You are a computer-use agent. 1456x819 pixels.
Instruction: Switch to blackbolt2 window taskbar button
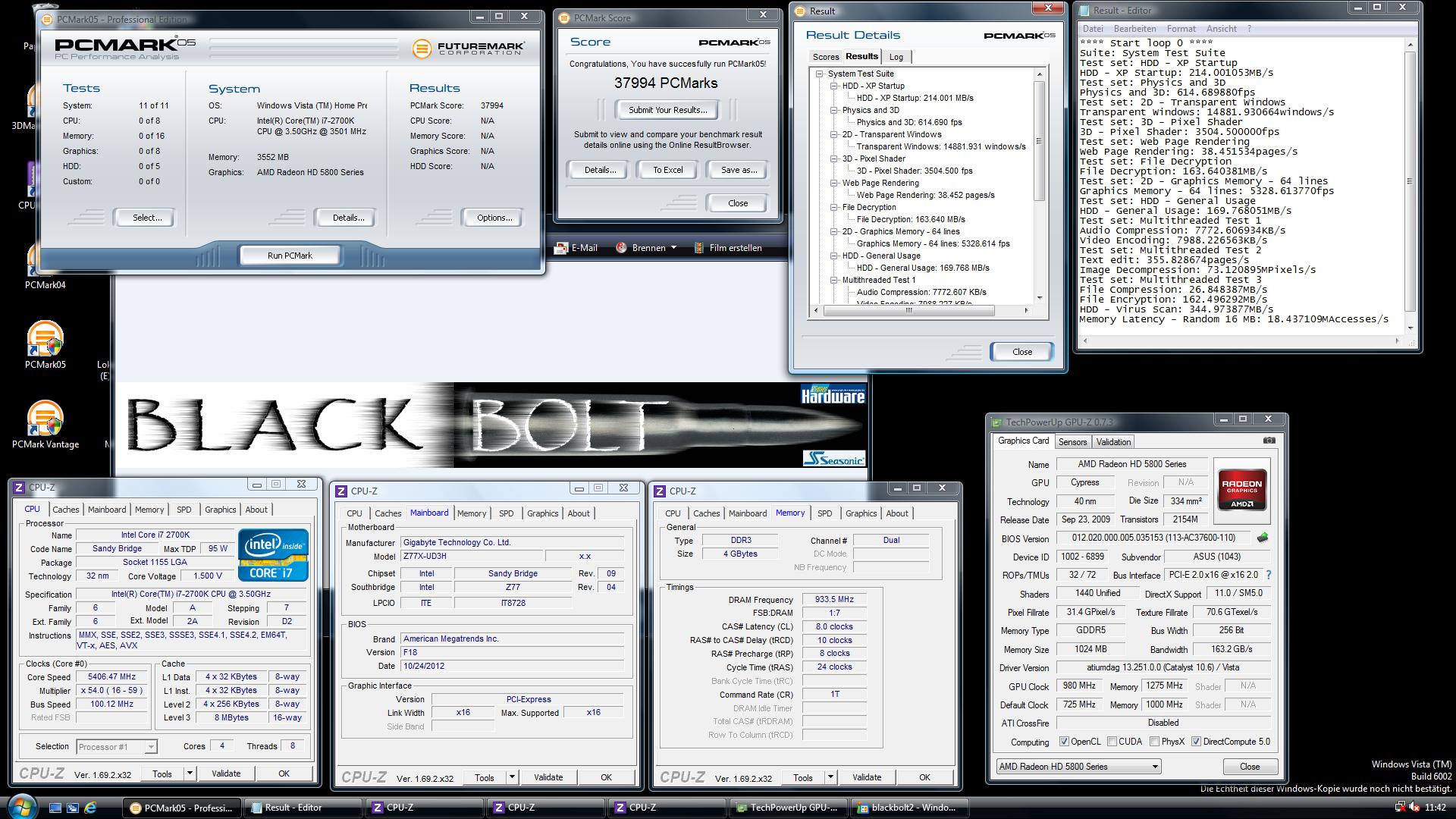pos(908,808)
